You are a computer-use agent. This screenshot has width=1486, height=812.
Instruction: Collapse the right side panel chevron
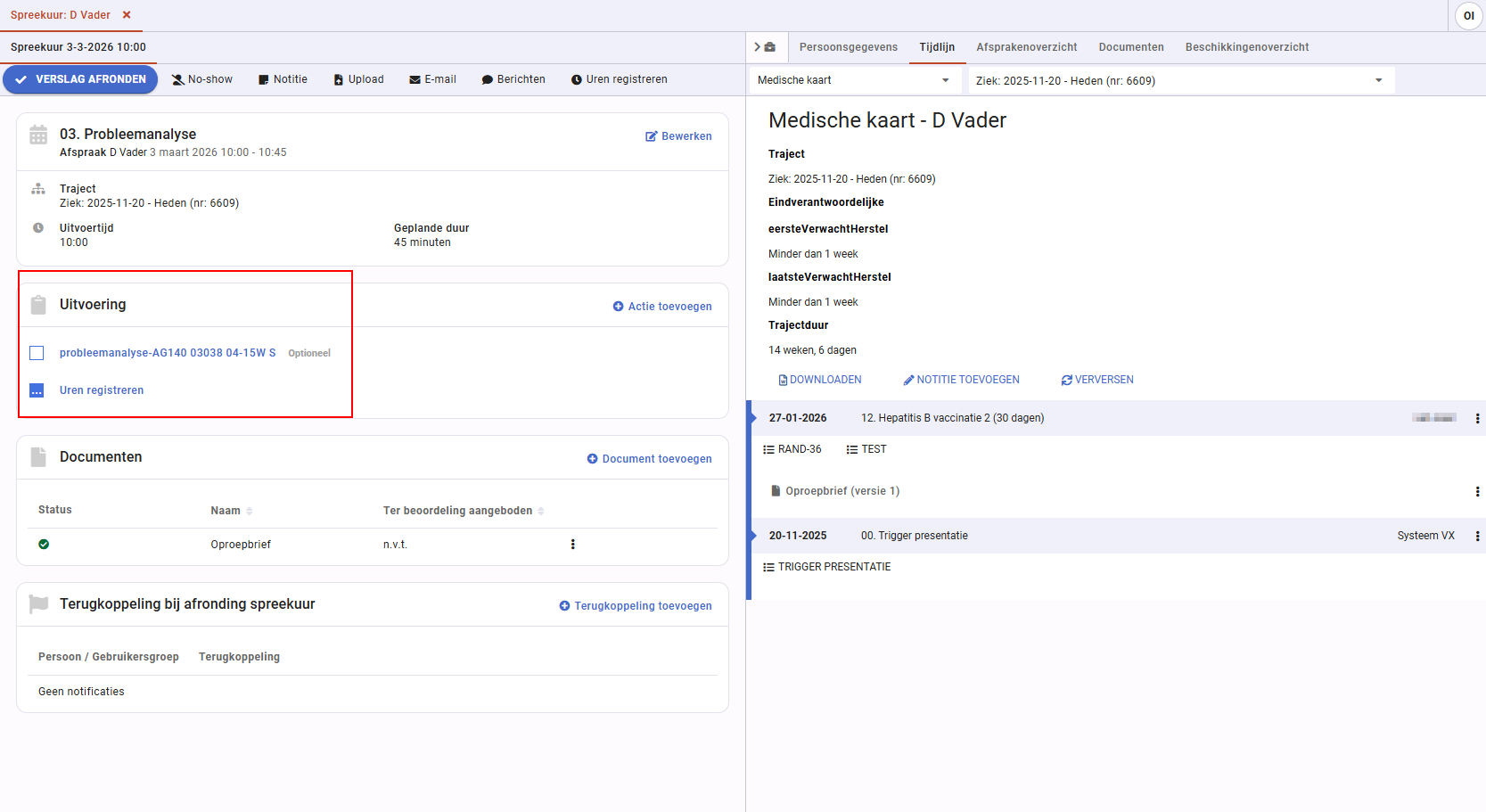point(757,47)
